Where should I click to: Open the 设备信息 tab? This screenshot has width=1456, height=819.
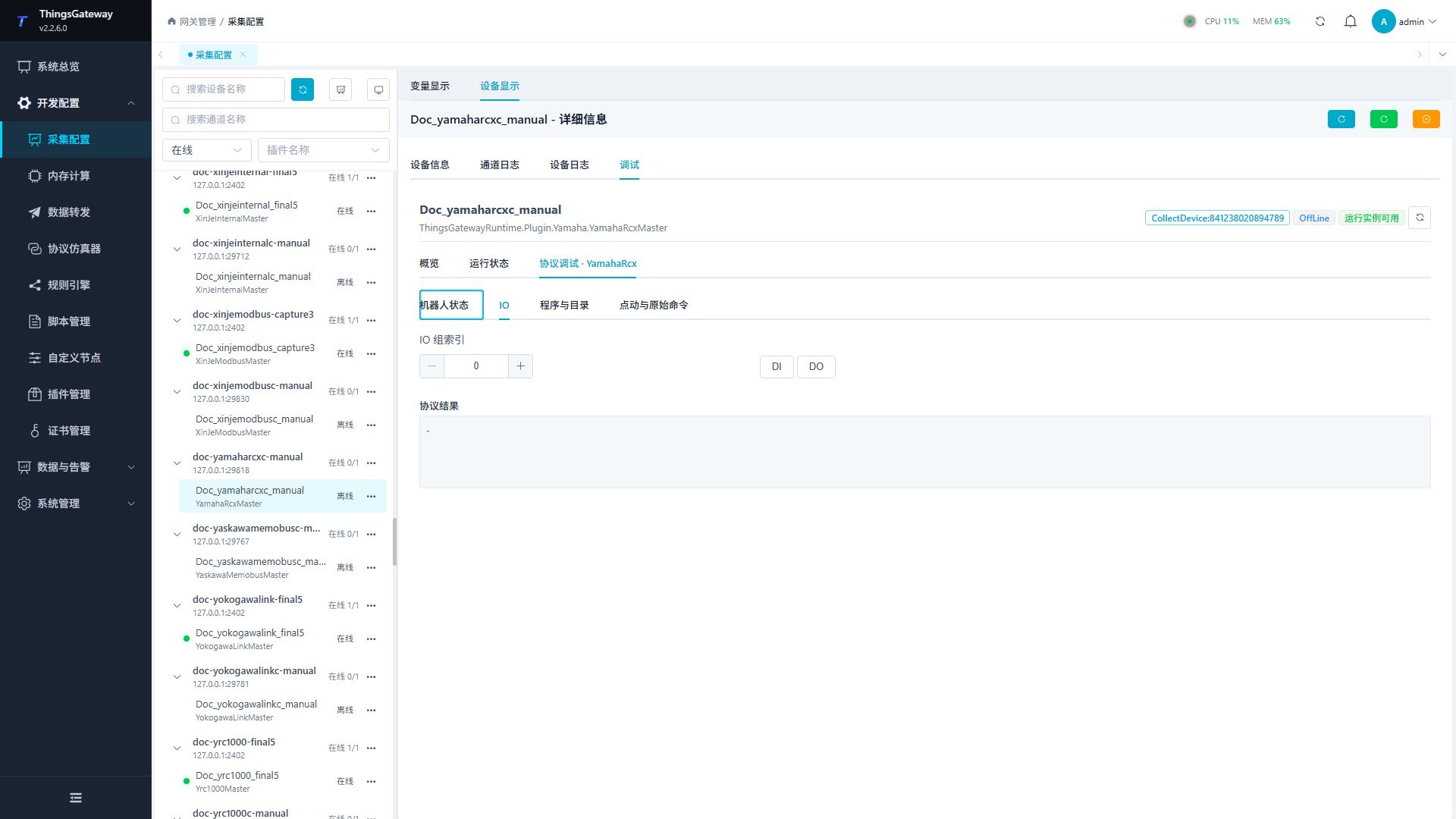(x=430, y=165)
